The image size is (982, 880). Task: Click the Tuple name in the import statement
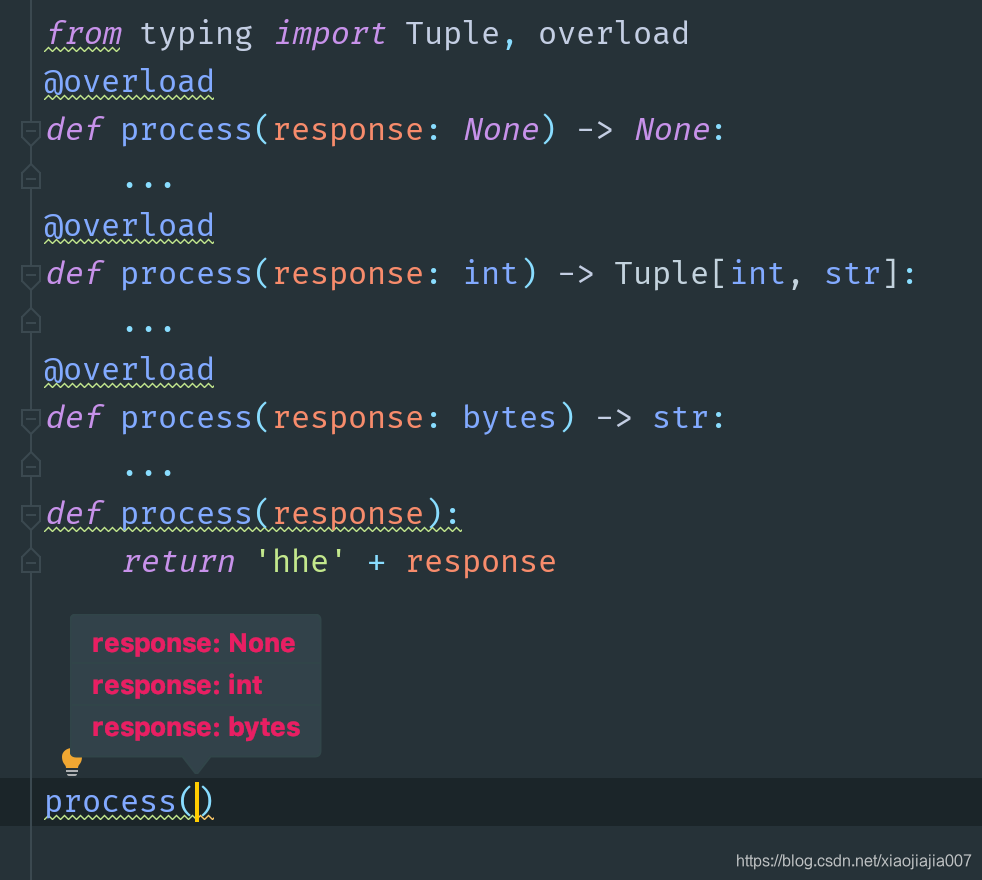coord(453,33)
